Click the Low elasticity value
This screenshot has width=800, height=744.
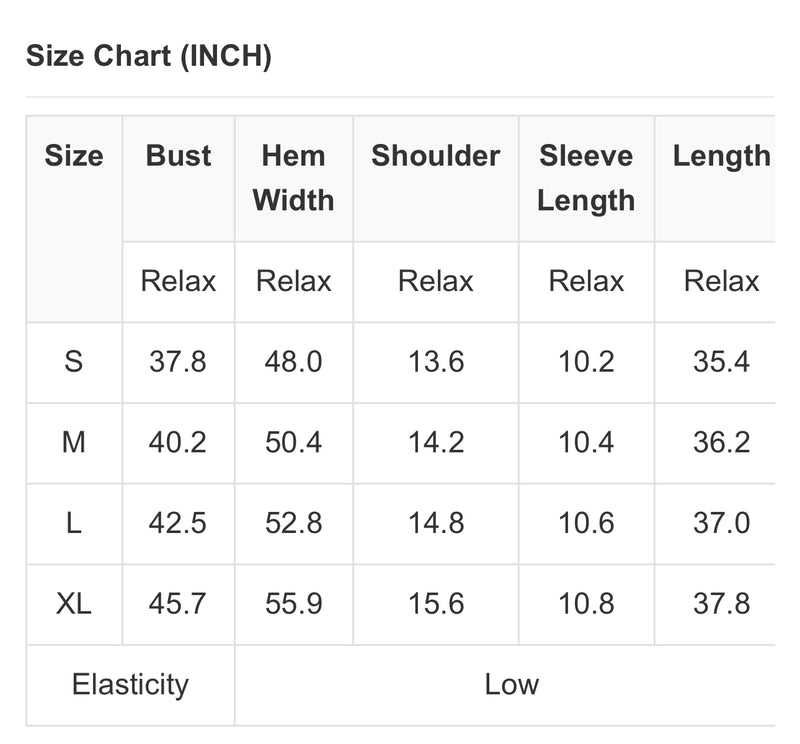coord(512,684)
